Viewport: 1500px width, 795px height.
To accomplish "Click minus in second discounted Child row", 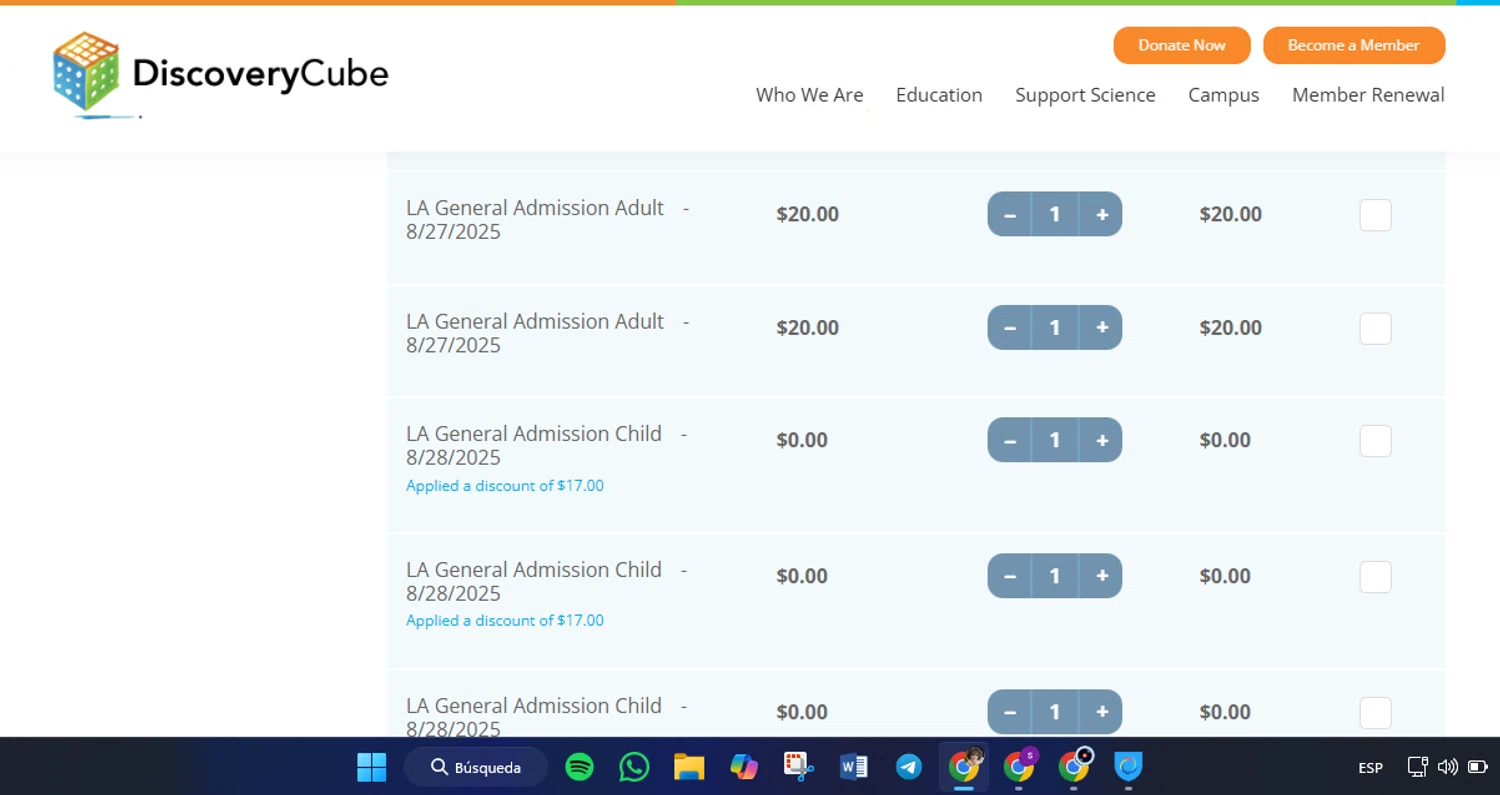I will pyautogui.click(x=1010, y=576).
